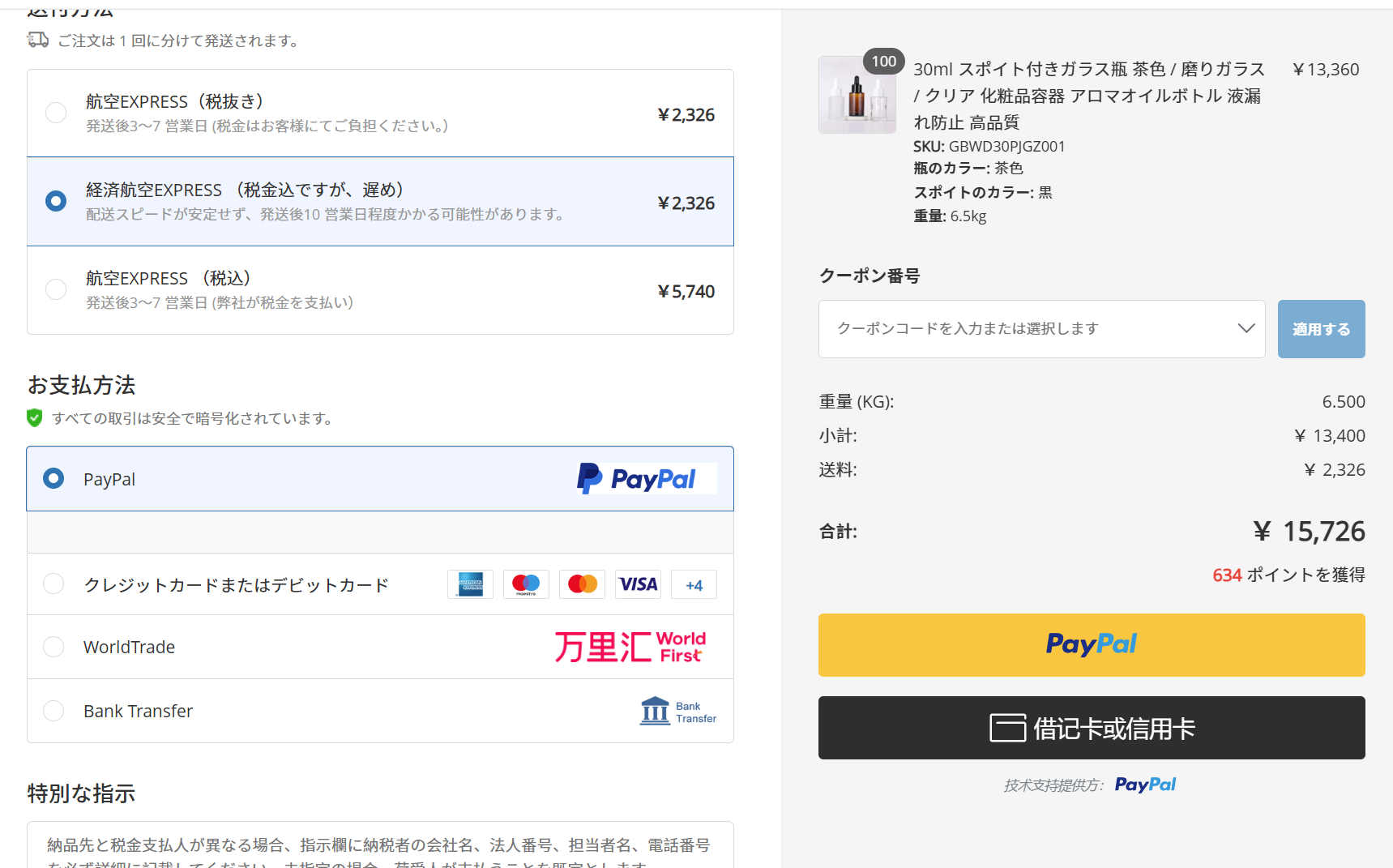Choose credit or debit card payment radio

coord(53,584)
